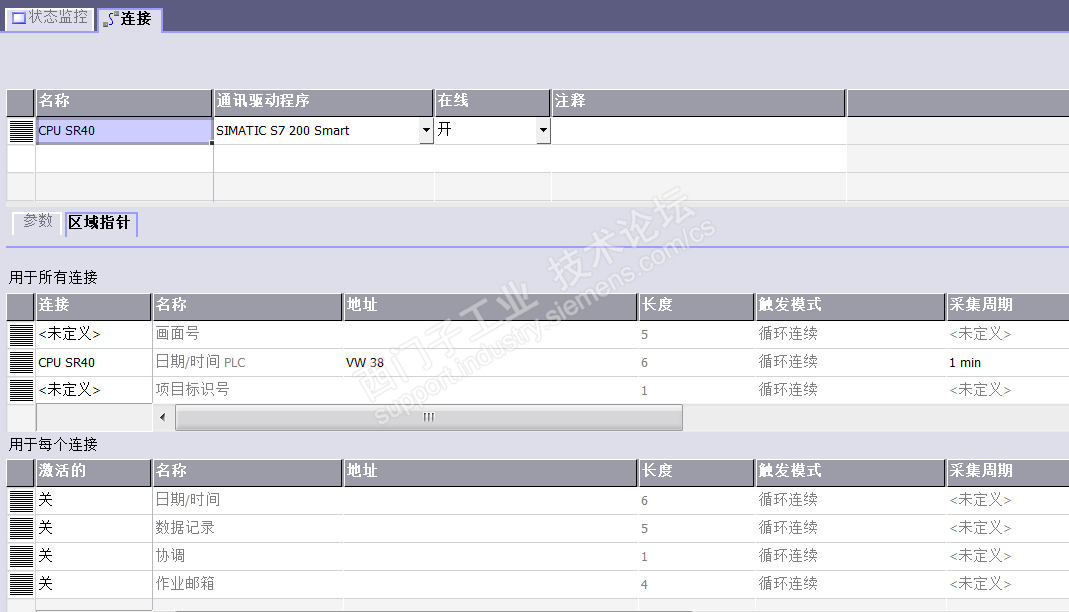Click the 激活的 column header
The height and width of the screenshot is (612, 1069).
[93, 472]
